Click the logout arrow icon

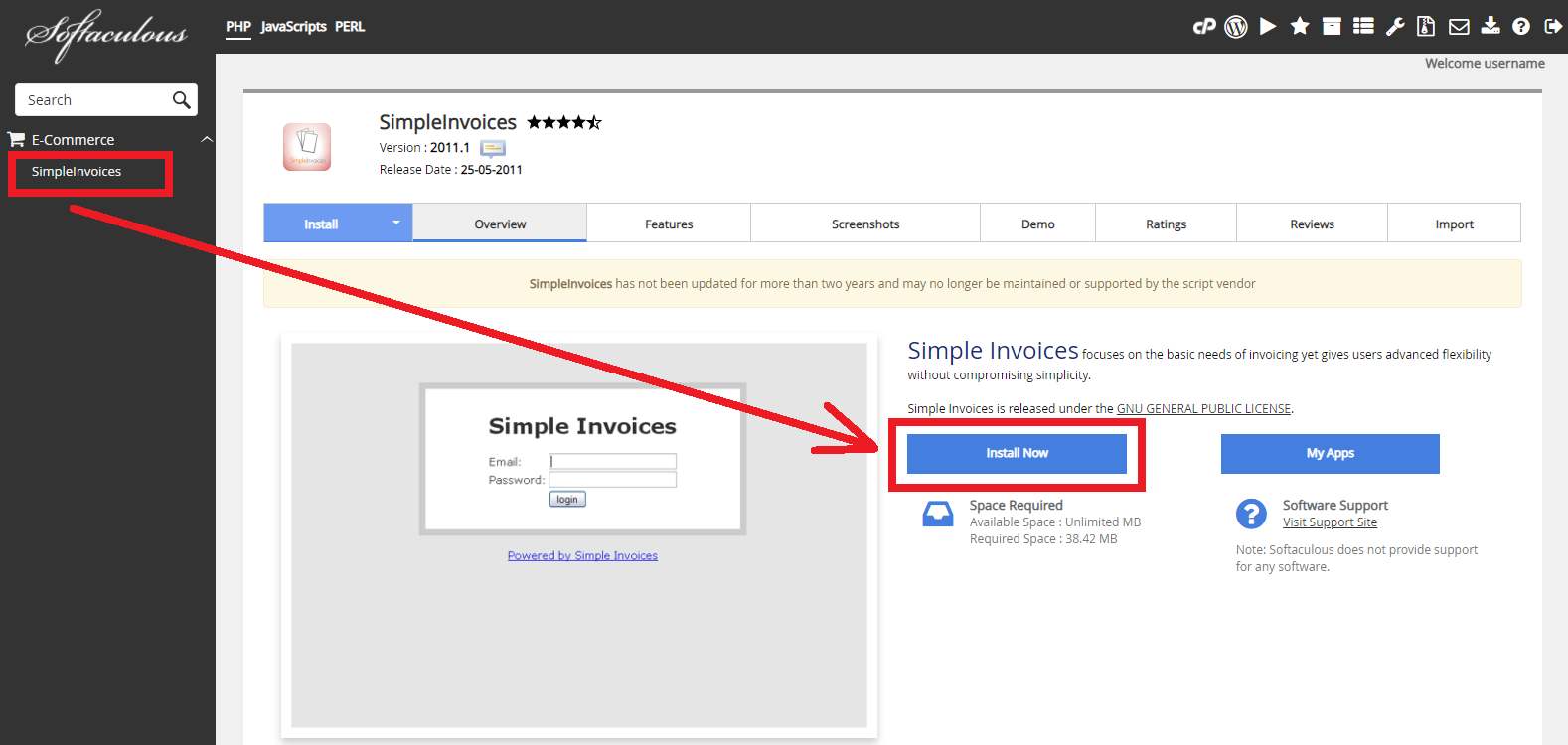[x=1553, y=26]
